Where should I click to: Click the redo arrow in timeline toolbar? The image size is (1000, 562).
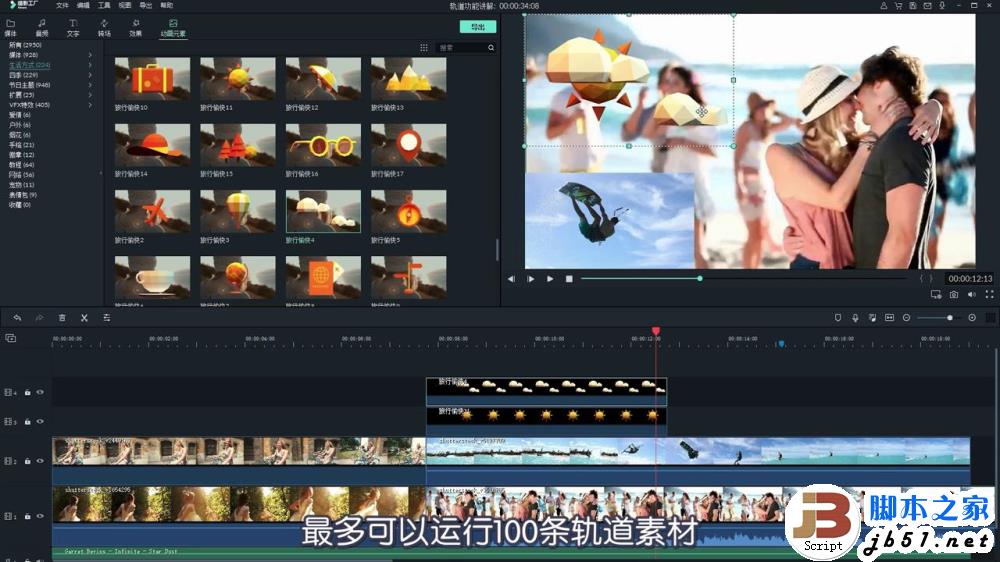pyautogui.click(x=40, y=318)
